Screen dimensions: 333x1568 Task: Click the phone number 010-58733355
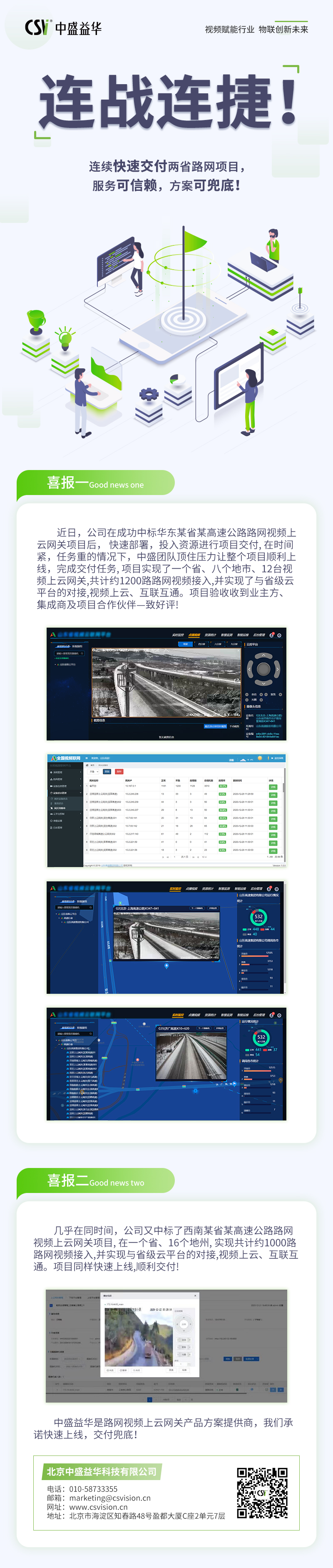94,1489
